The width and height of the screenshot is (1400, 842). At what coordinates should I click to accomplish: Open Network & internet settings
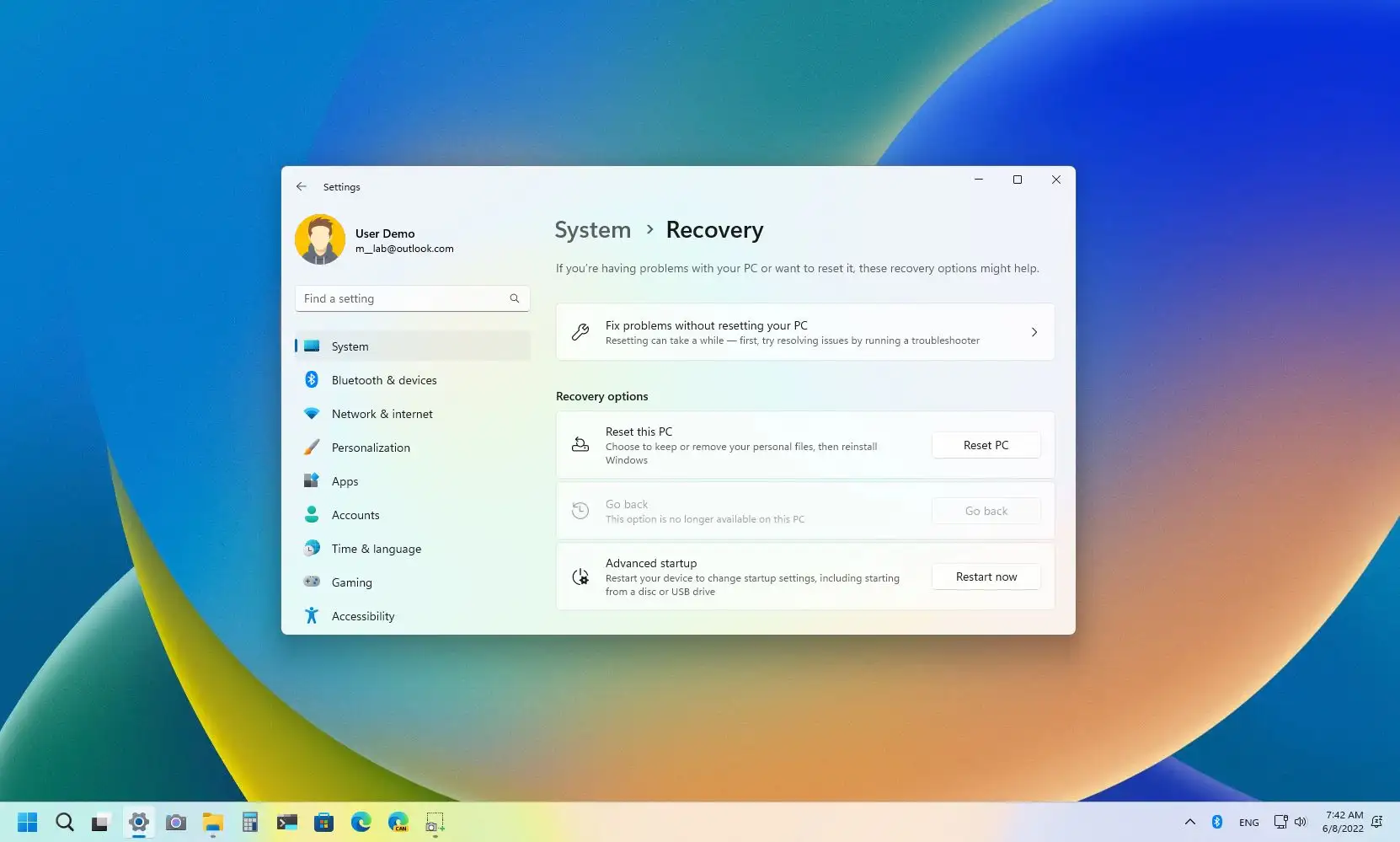(382, 414)
